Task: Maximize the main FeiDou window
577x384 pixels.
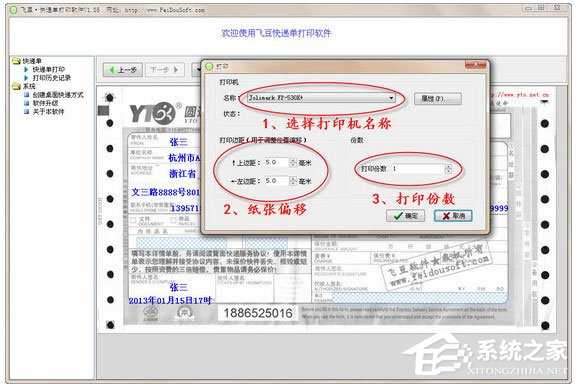Action: 541,8
